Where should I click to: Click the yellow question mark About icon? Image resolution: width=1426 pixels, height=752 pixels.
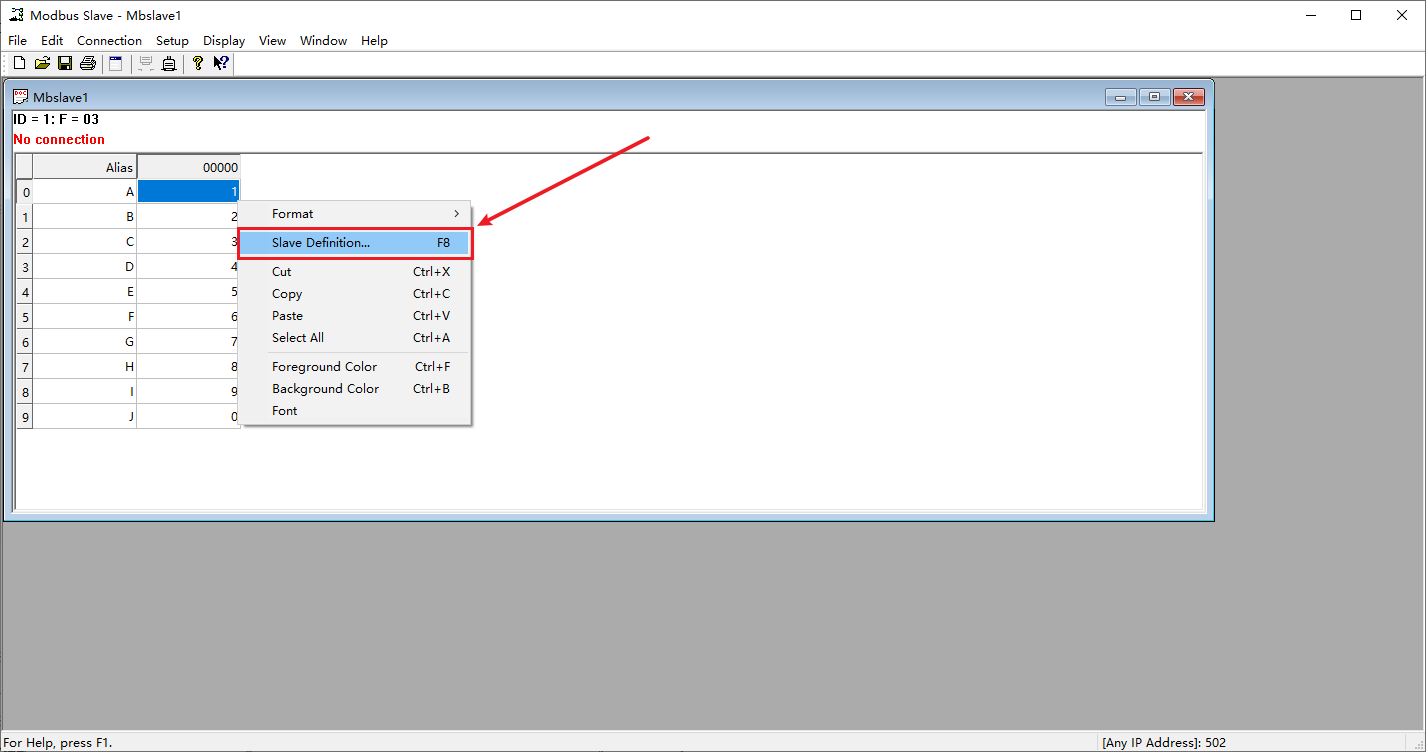pyautogui.click(x=198, y=64)
